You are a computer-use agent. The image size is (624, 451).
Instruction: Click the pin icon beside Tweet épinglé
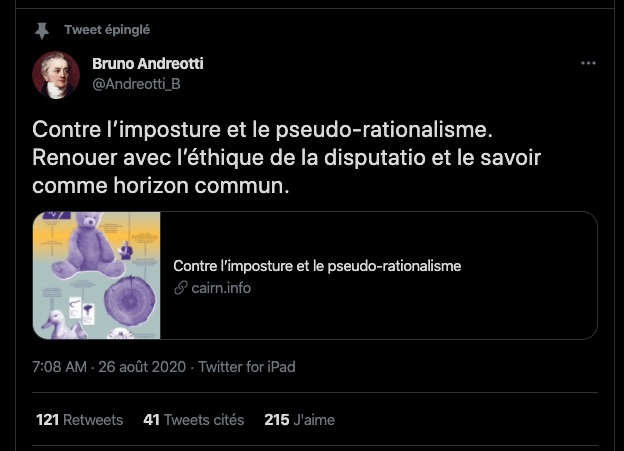tap(42, 31)
